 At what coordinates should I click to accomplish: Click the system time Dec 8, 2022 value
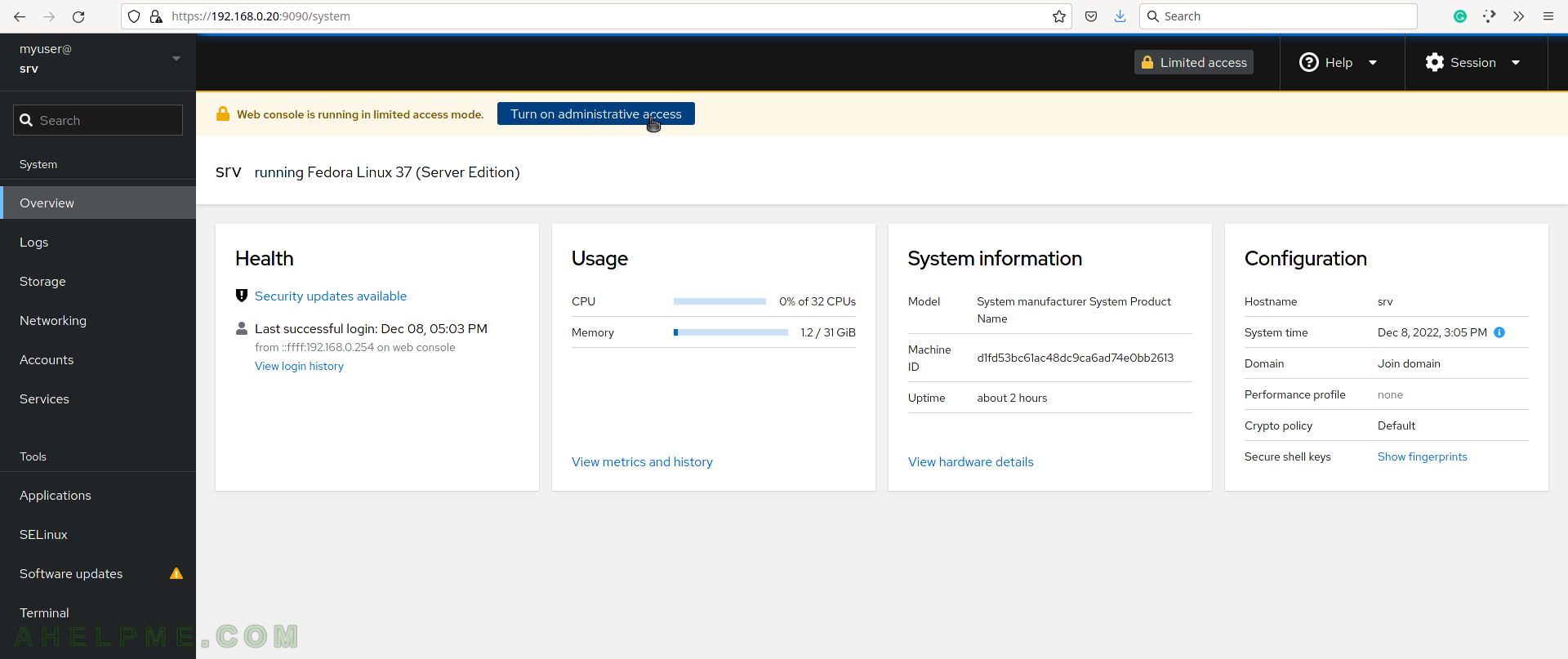pyautogui.click(x=1432, y=332)
